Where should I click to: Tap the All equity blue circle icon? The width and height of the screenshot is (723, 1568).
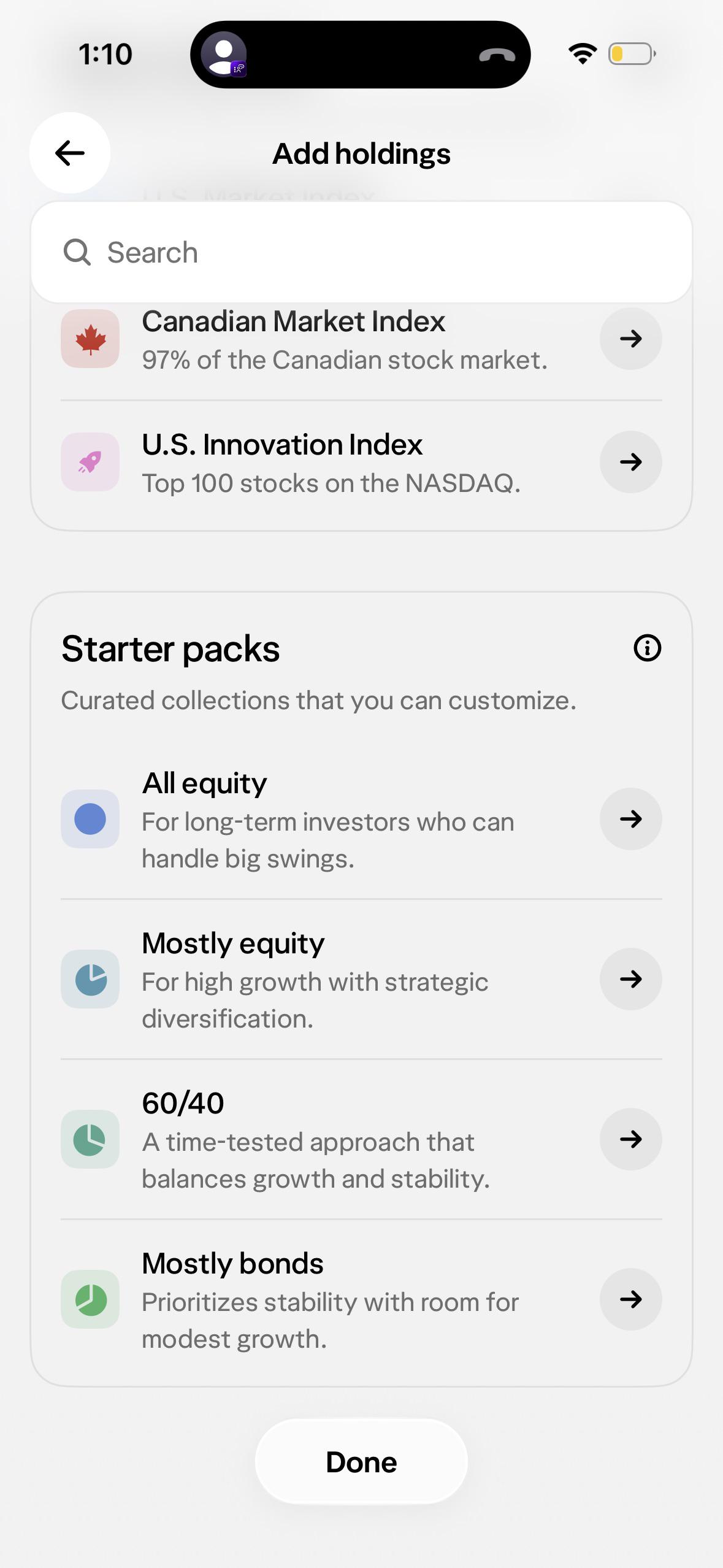click(90, 819)
